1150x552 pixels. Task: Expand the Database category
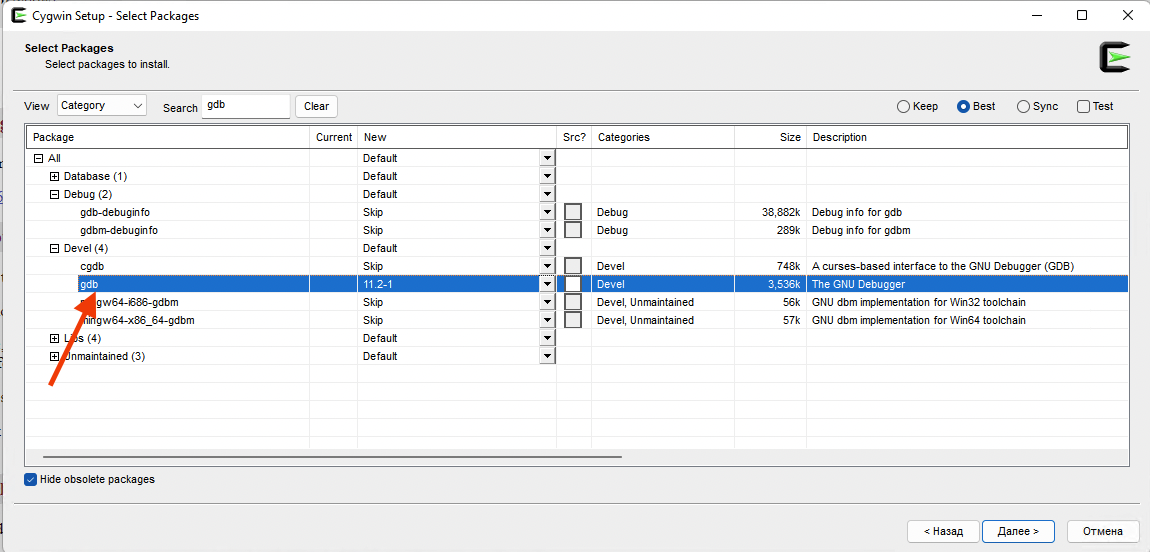pyautogui.click(x=54, y=176)
